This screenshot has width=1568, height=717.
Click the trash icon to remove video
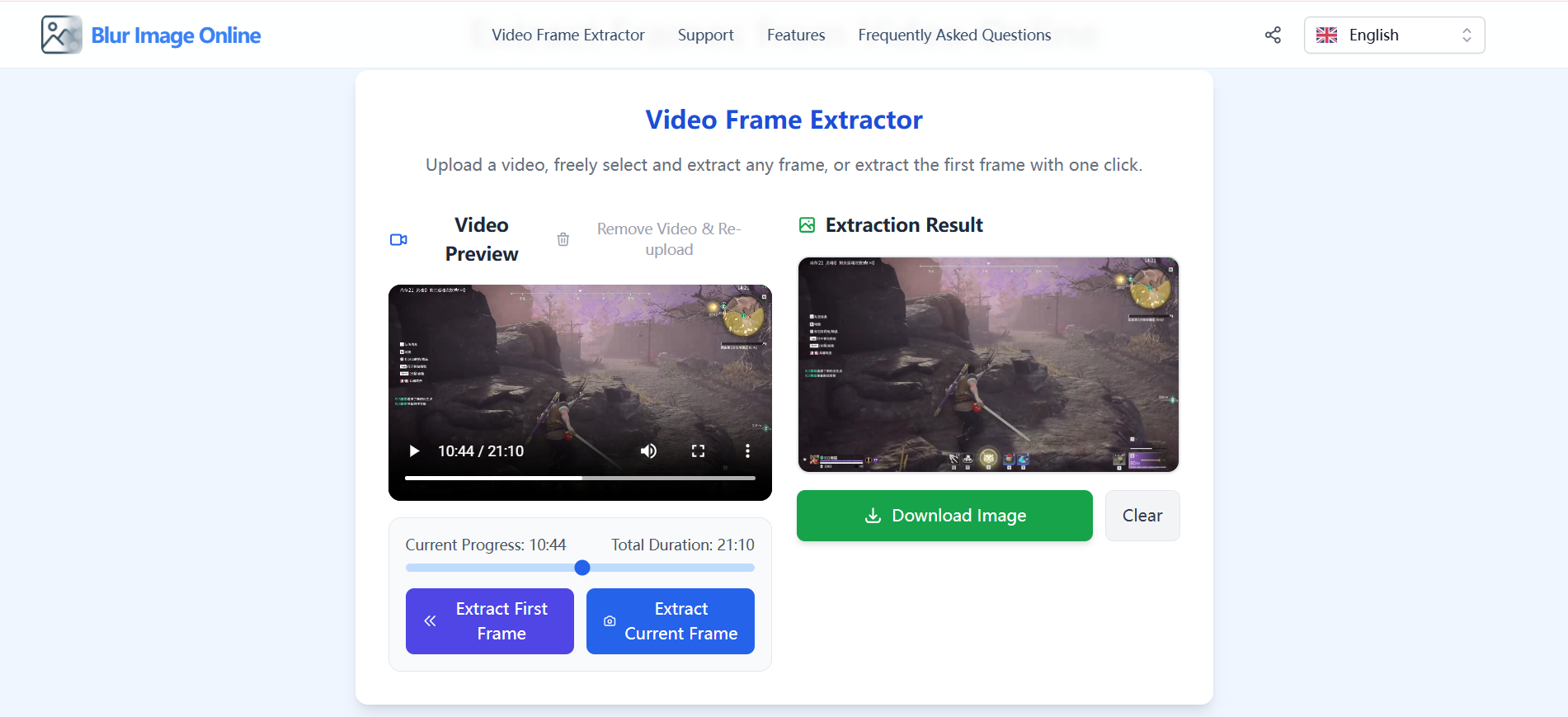tap(563, 239)
